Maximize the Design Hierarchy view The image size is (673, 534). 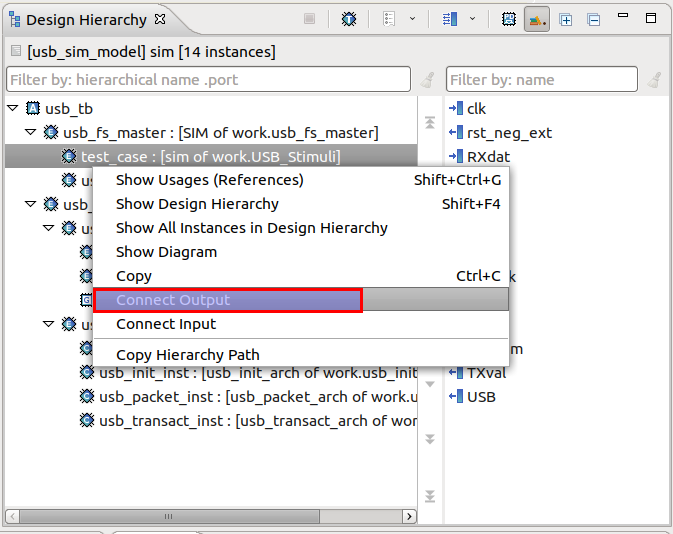point(651,18)
